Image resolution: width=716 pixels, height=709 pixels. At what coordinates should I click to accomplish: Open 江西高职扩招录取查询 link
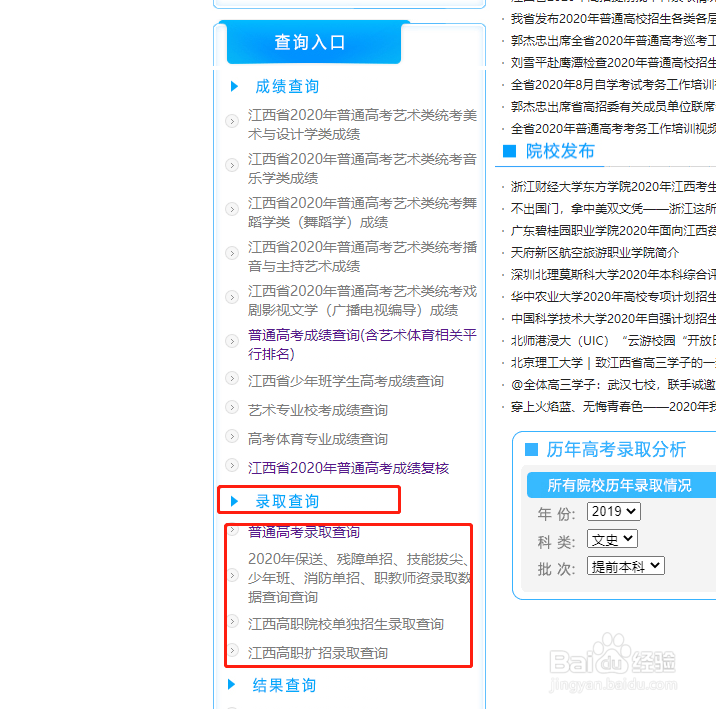[x=318, y=653]
